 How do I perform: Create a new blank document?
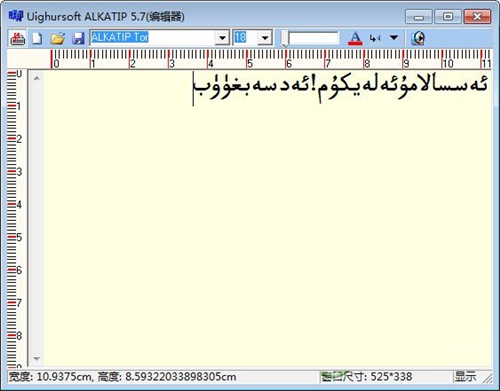click(37, 38)
